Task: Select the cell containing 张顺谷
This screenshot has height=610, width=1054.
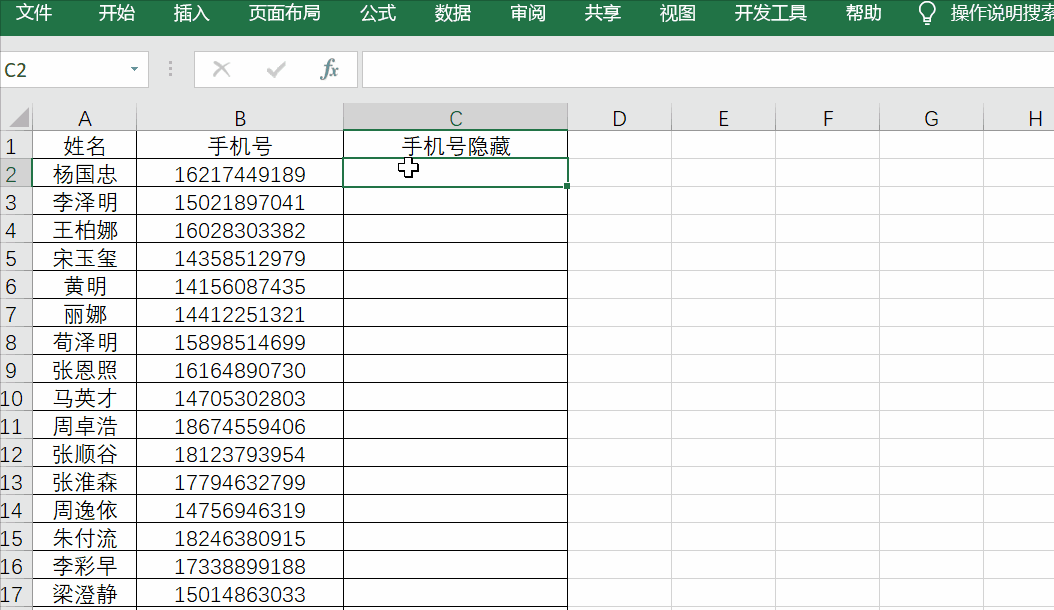Action: [85, 454]
